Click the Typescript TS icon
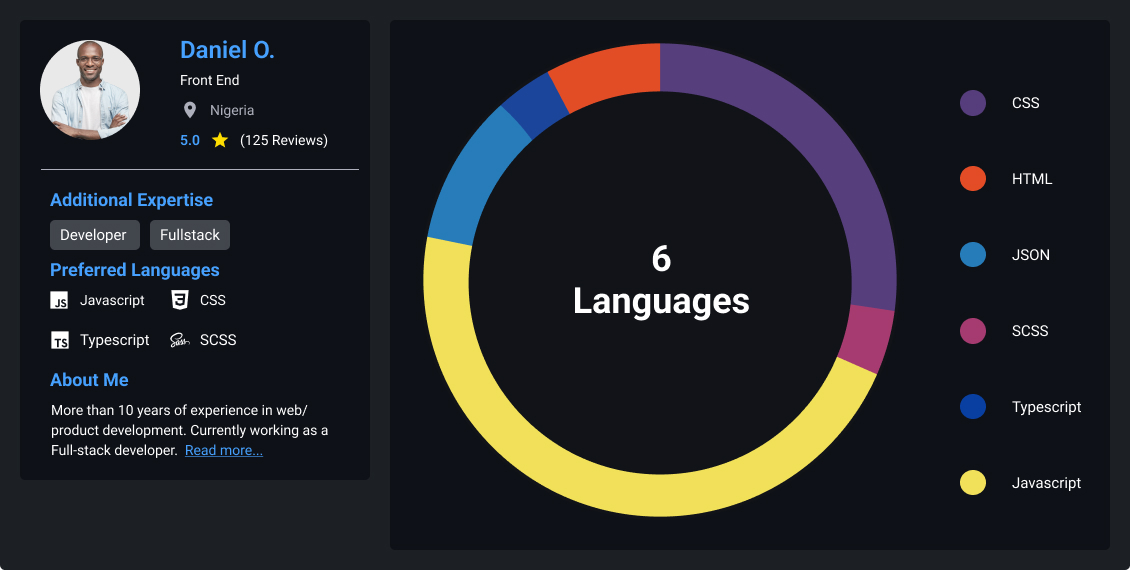Screen dimensions: 1130x570 [x=60, y=340]
